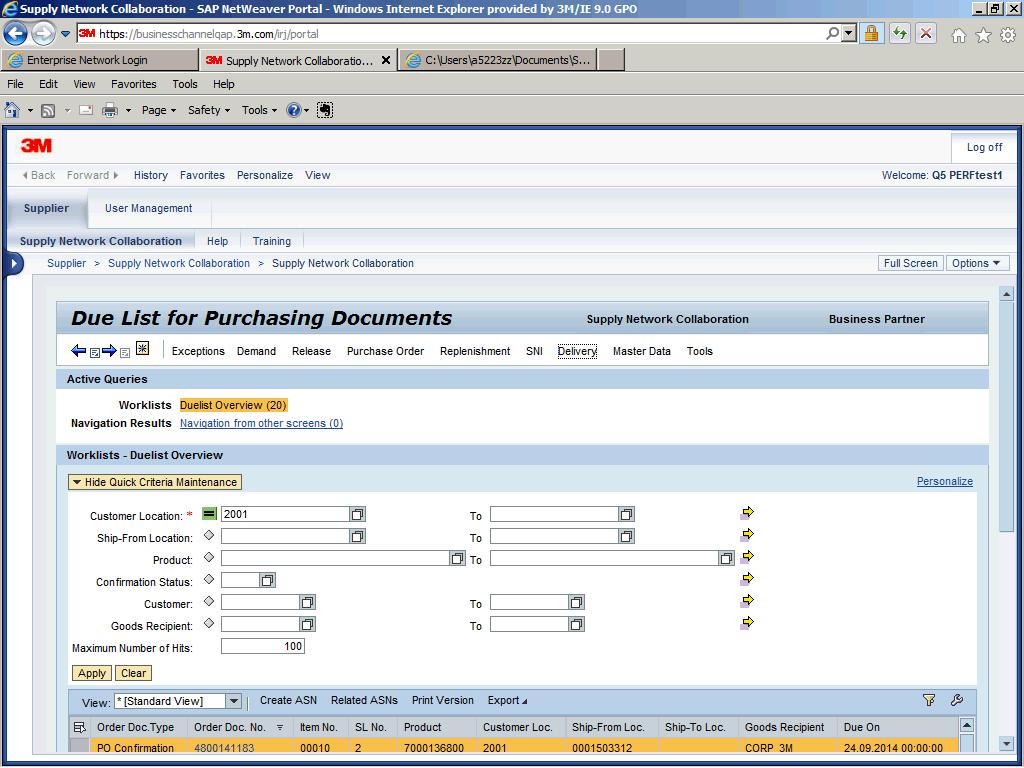Click multiple selection arrow for Goods Recipient
This screenshot has height=768, width=1024.
pyautogui.click(x=747, y=622)
